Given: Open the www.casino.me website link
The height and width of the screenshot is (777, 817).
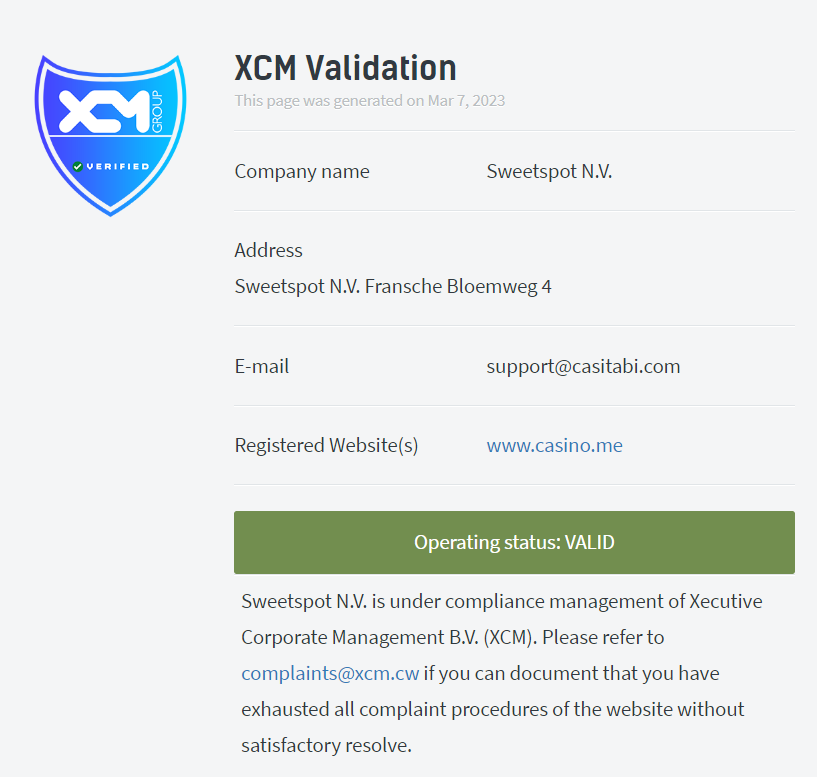Looking at the screenshot, I should [554, 446].
